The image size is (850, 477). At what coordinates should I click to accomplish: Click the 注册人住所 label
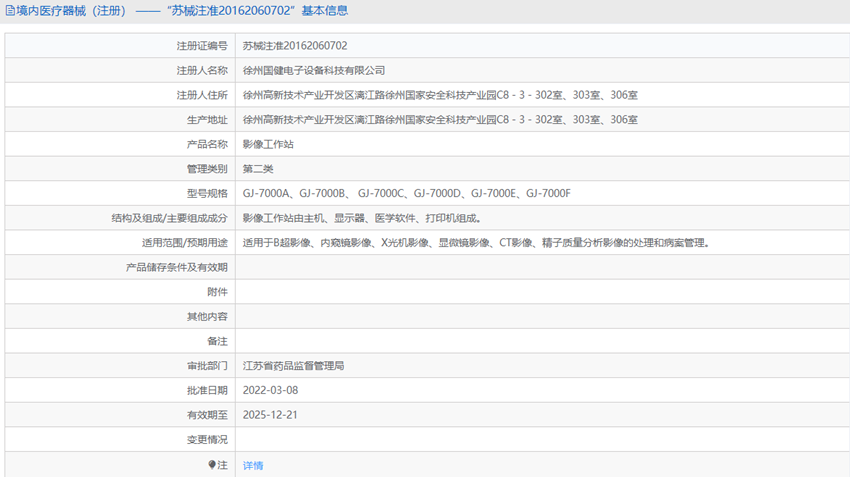pyautogui.click(x=202, y=95)
